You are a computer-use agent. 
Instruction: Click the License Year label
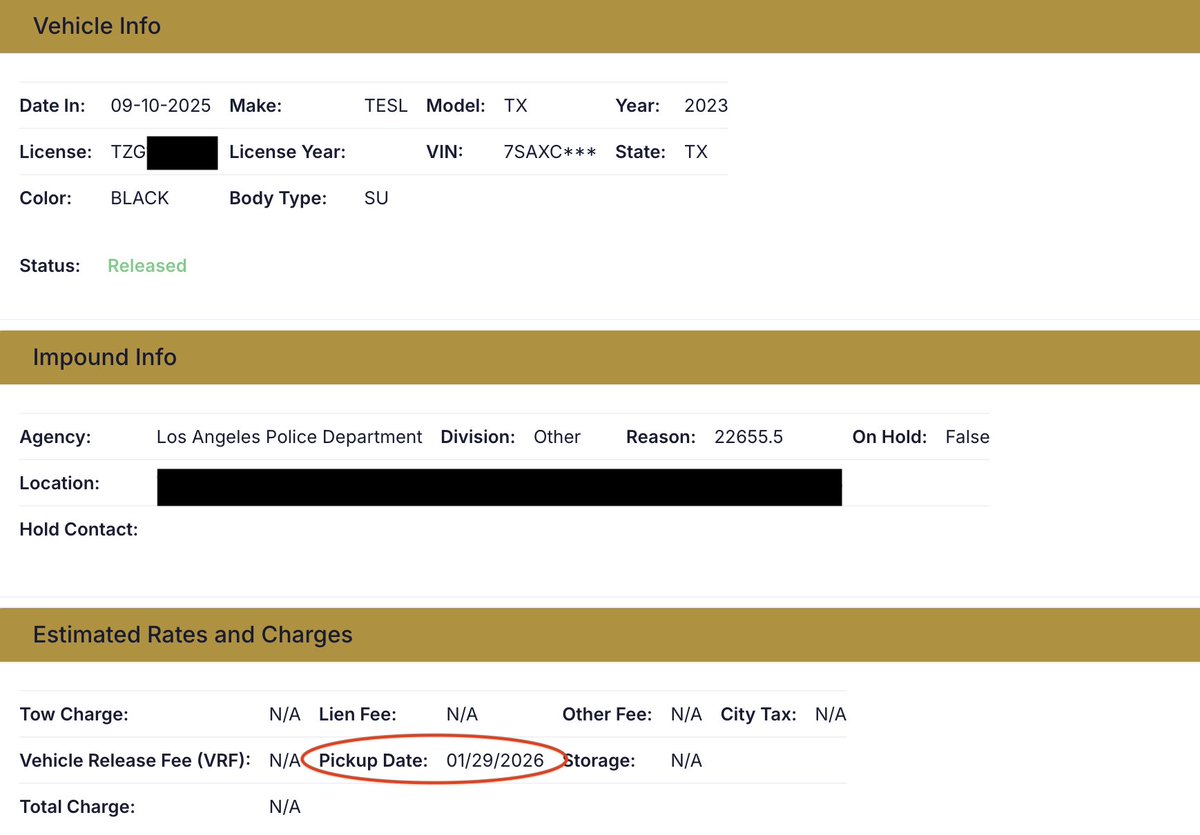pos(287,152)
